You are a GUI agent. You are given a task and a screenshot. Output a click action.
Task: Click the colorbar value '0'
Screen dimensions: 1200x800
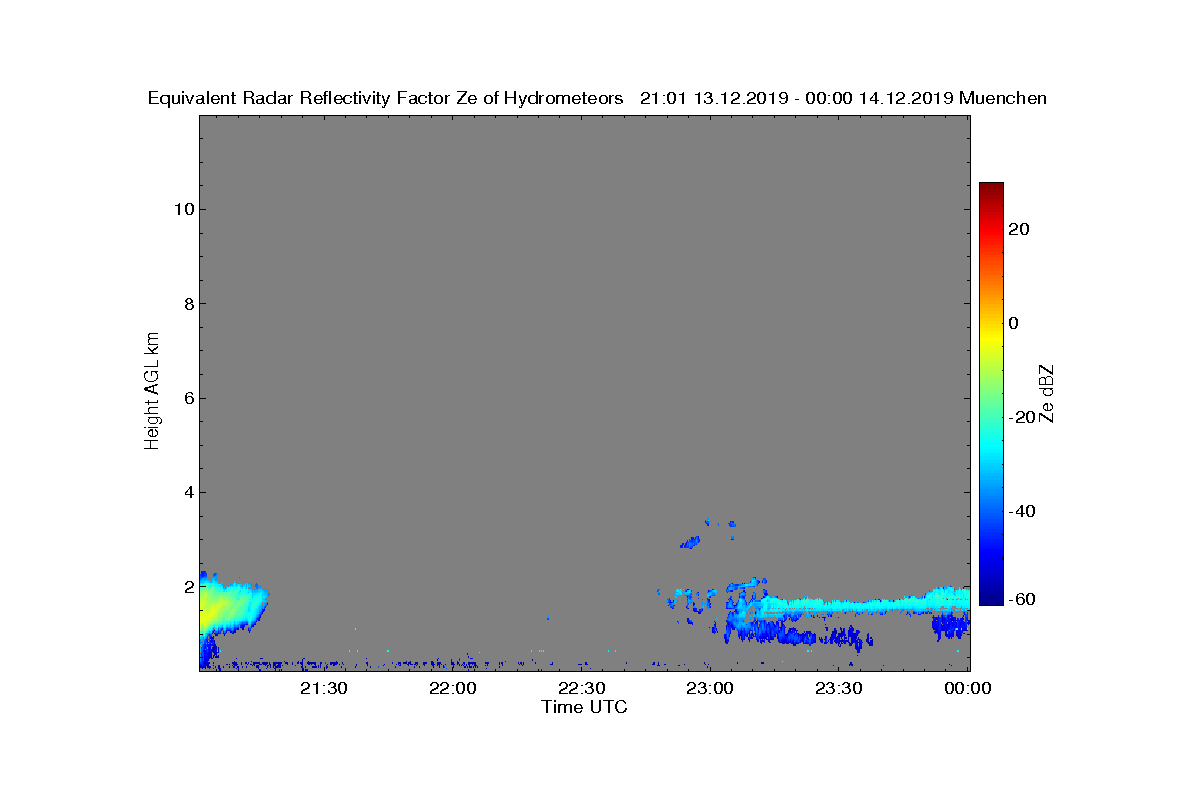(x=1014, y=323)
